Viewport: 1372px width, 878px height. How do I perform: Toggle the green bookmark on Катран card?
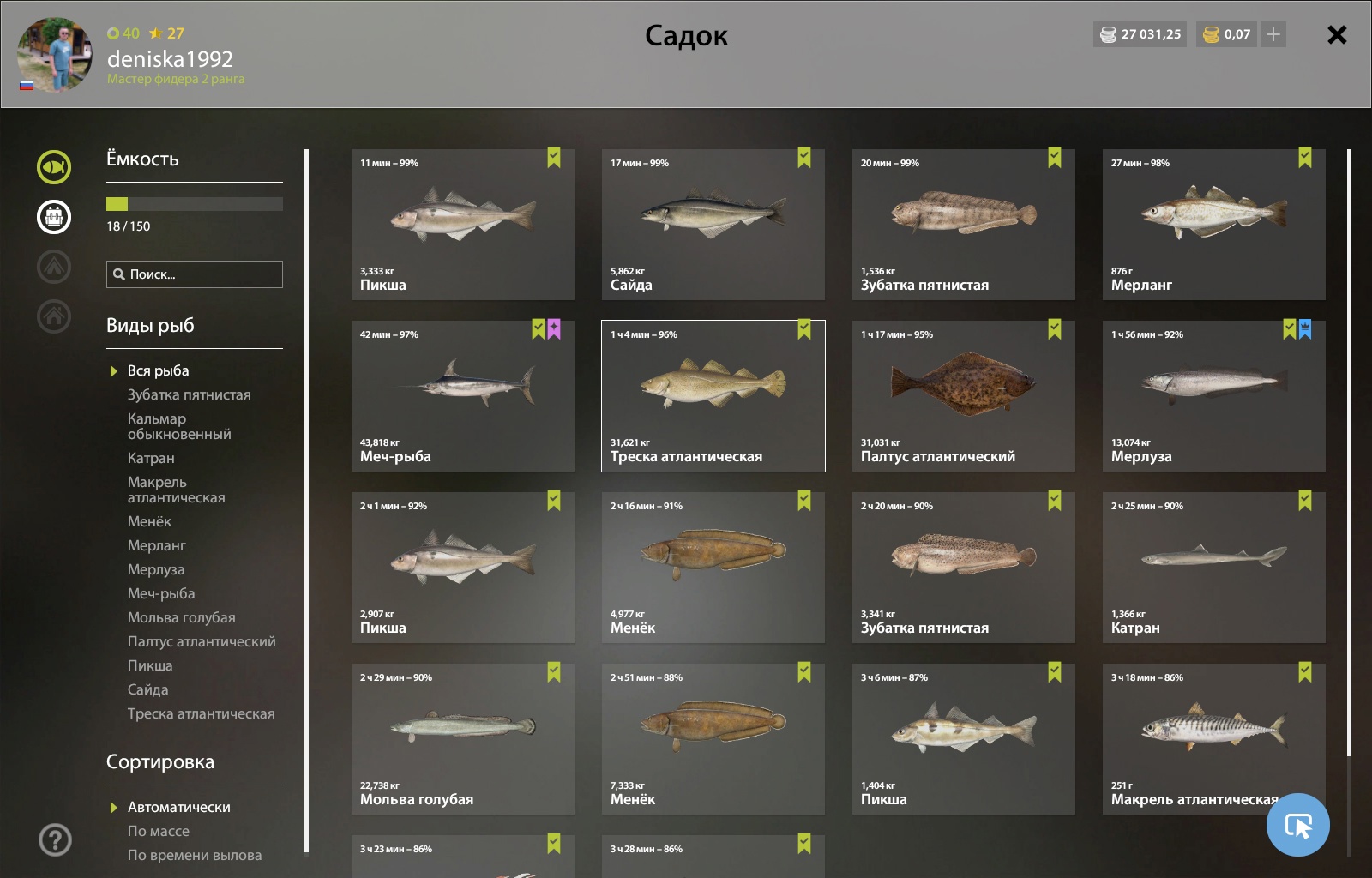tap(1305, 501)
